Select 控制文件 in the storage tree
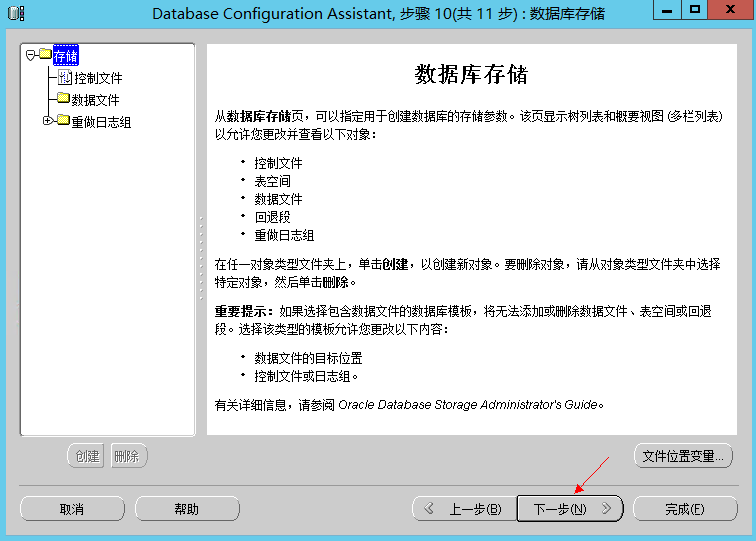The height and width of the screenshot is (541, 756). pos(98,78)
